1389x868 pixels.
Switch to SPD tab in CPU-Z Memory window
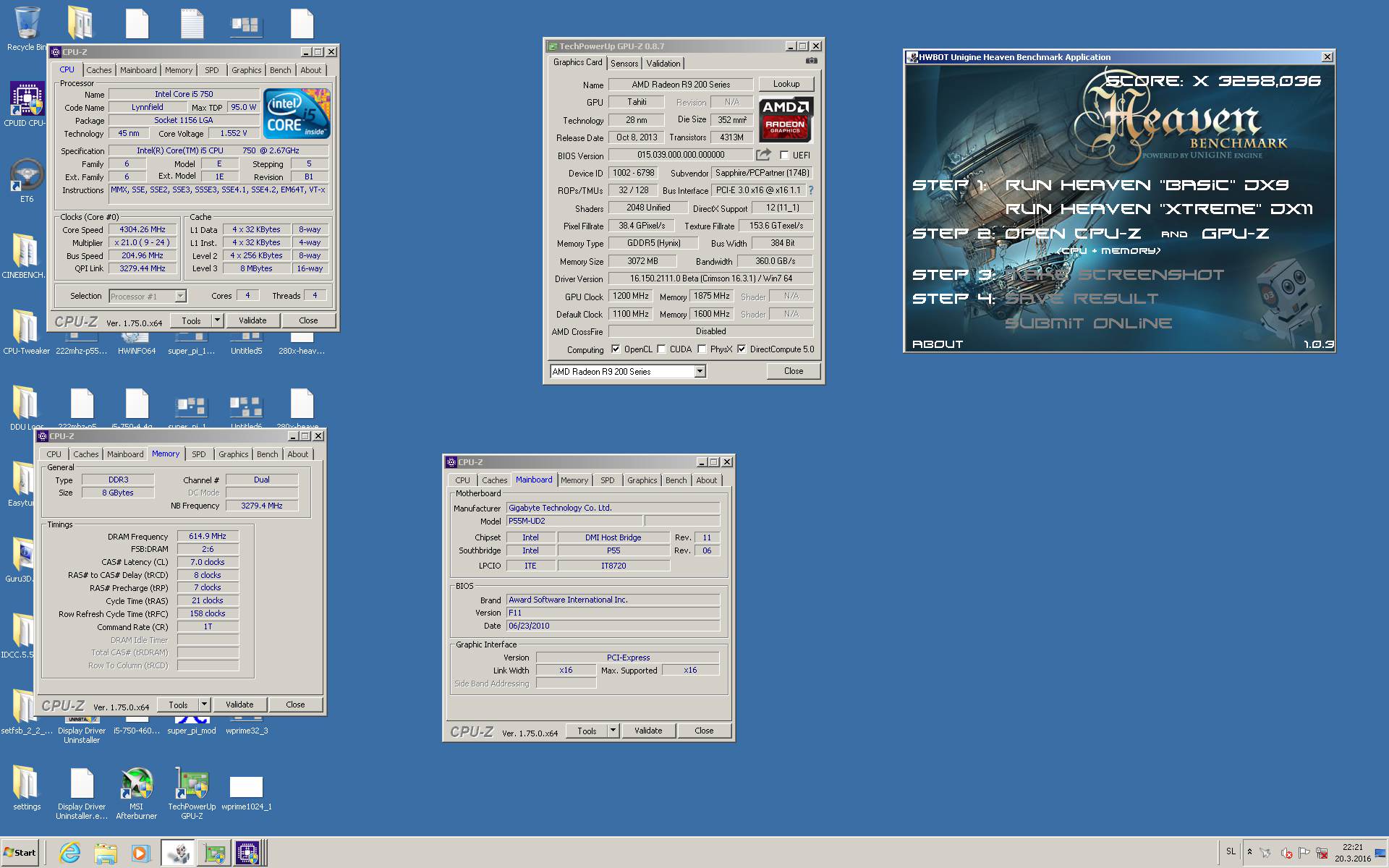[199, 454]
